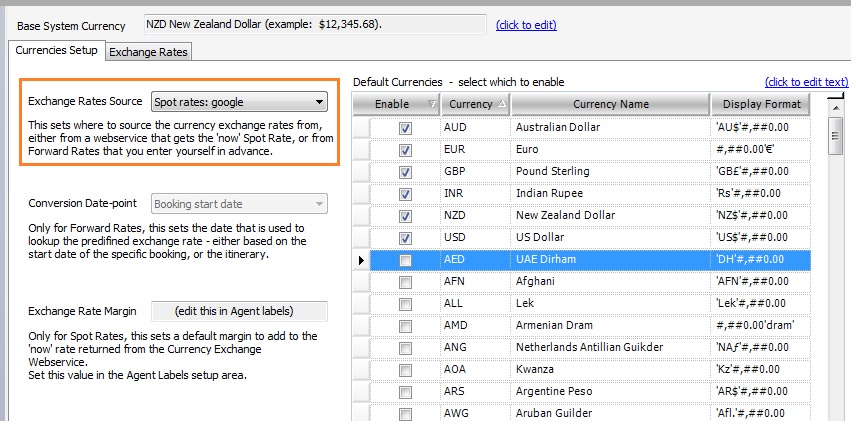Toggle the INR Indian Rupee checkbox

[405, 194]
